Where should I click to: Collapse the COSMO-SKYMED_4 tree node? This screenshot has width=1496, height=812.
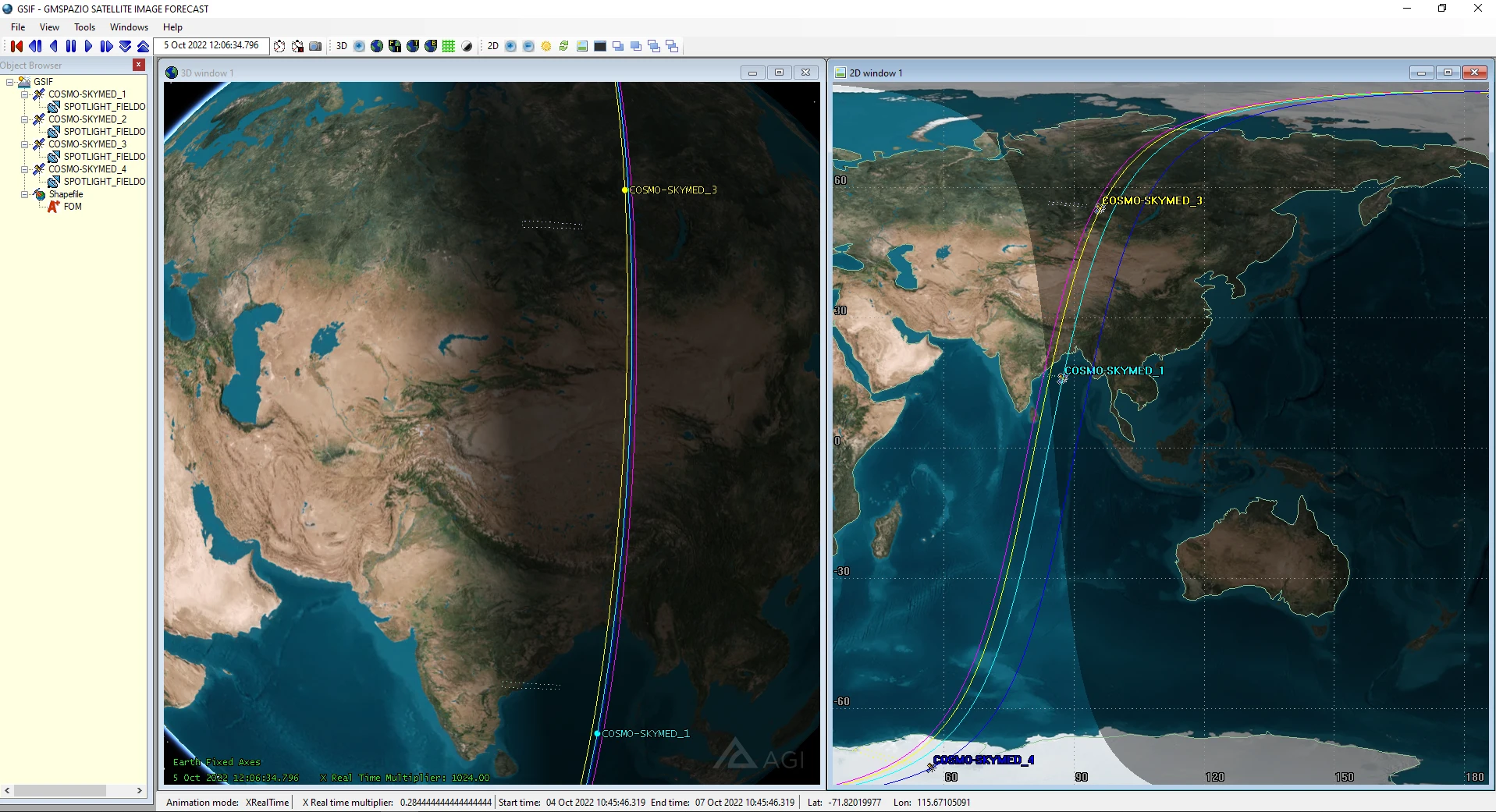point(24,169)
